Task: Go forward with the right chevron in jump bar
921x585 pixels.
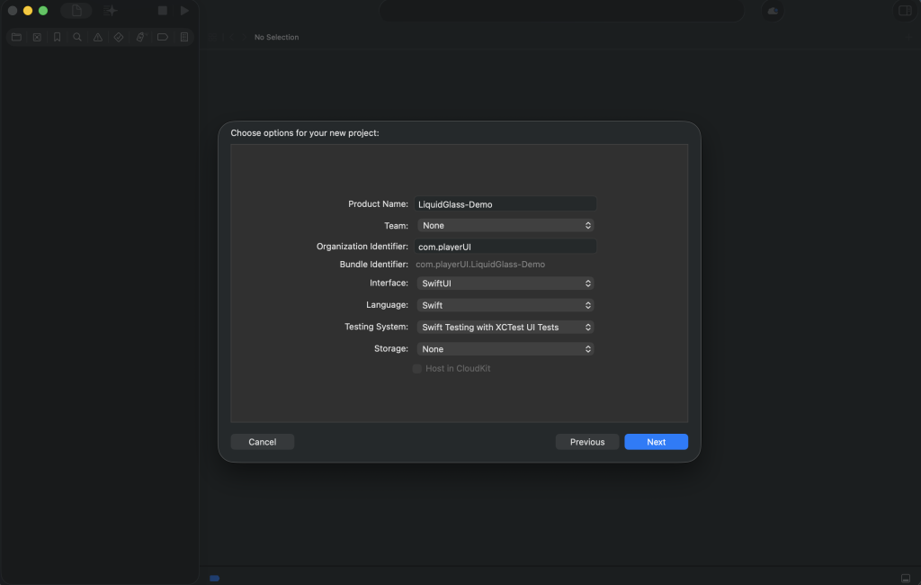Action: point(244,37)
